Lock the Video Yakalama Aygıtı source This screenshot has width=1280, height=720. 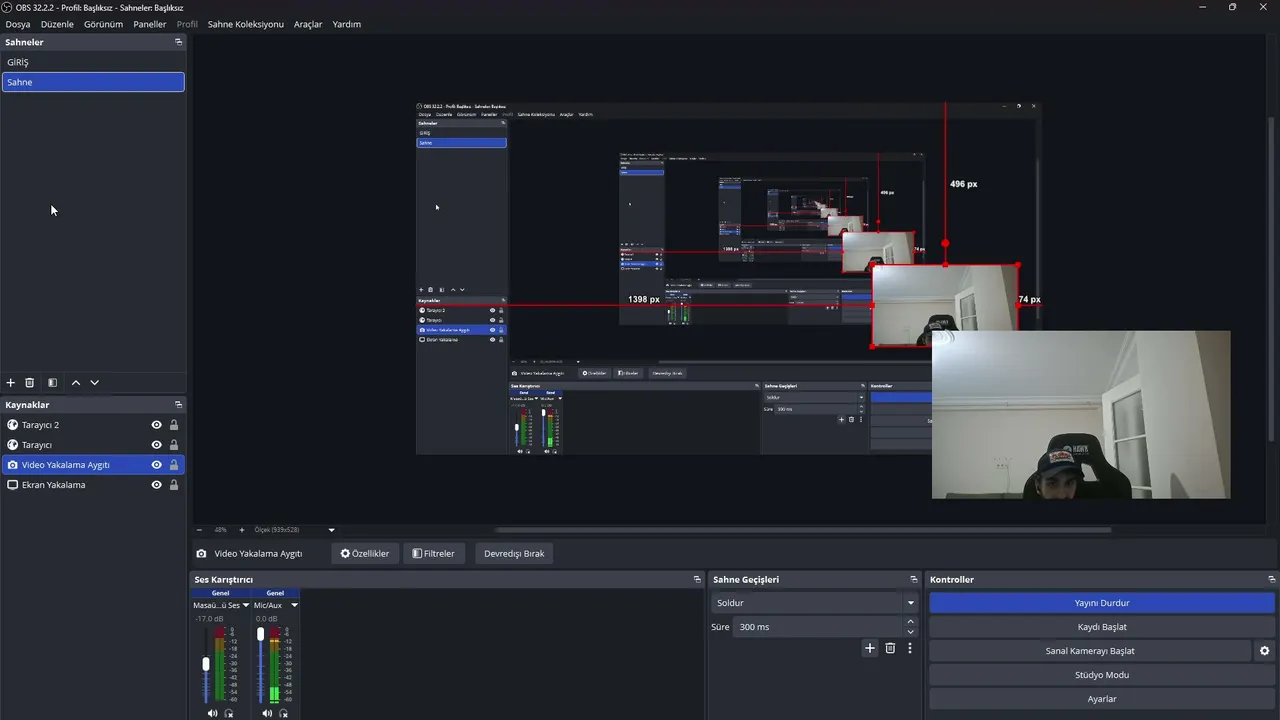pyautogui.click(x=174, y=465)
